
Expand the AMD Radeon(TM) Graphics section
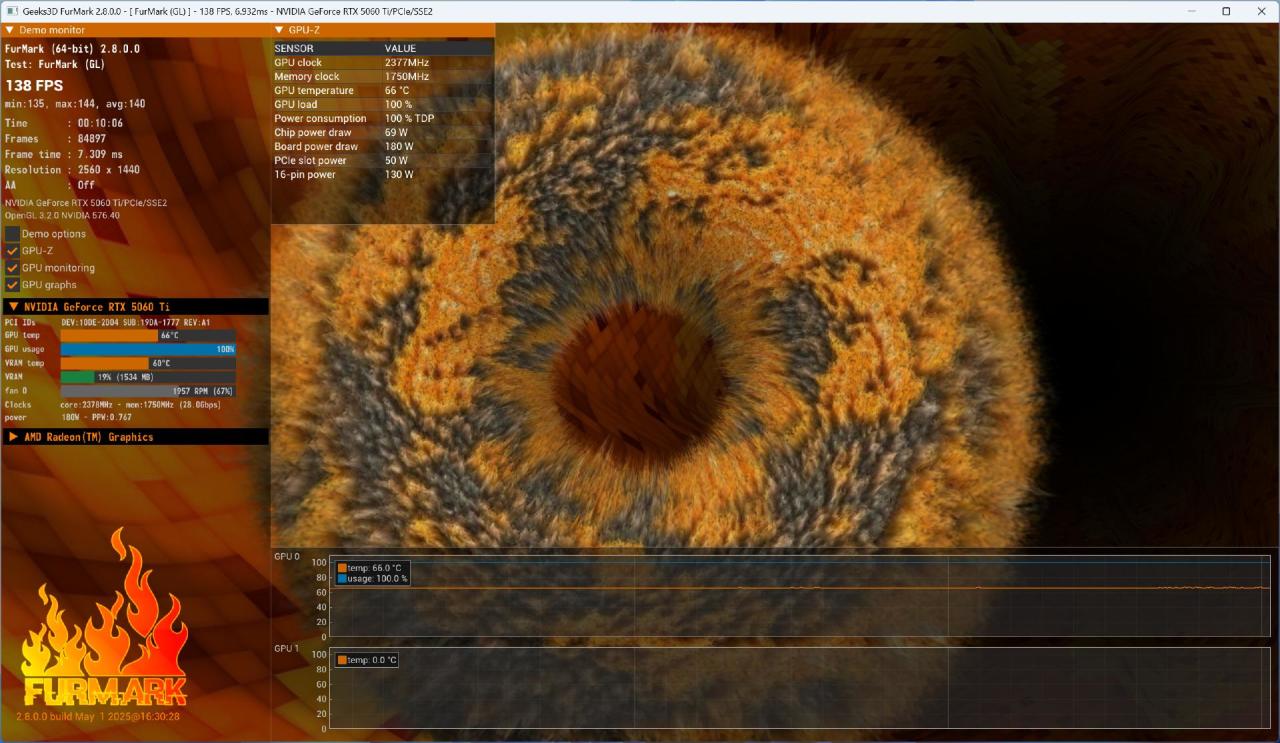coord(13,437)
